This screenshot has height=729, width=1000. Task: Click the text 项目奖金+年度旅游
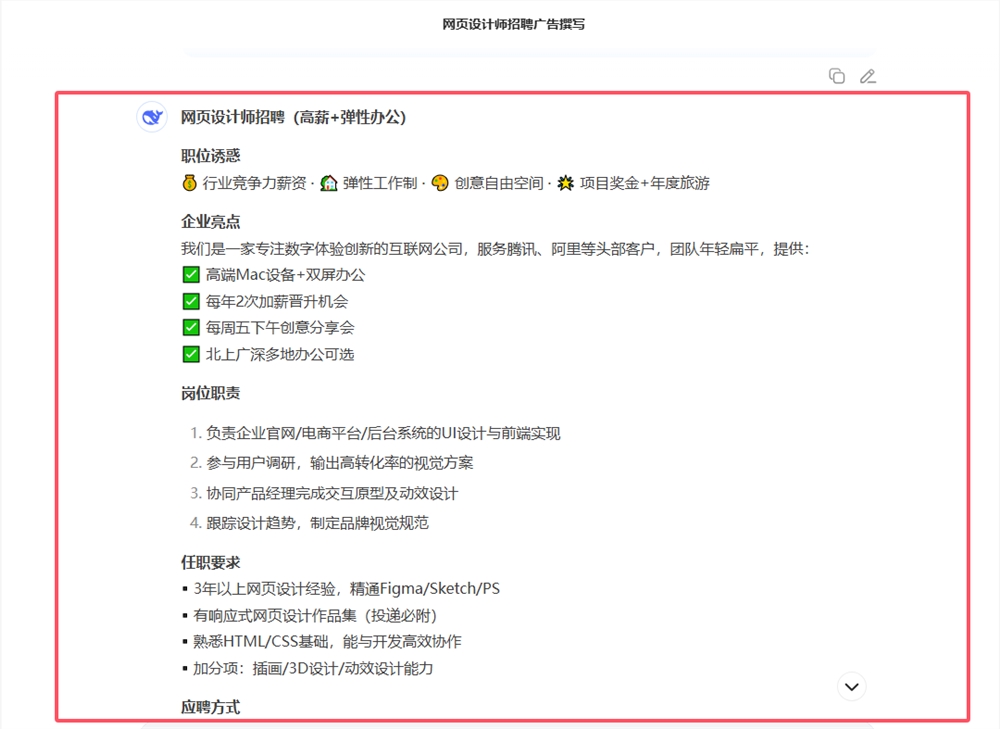point(645,183)
